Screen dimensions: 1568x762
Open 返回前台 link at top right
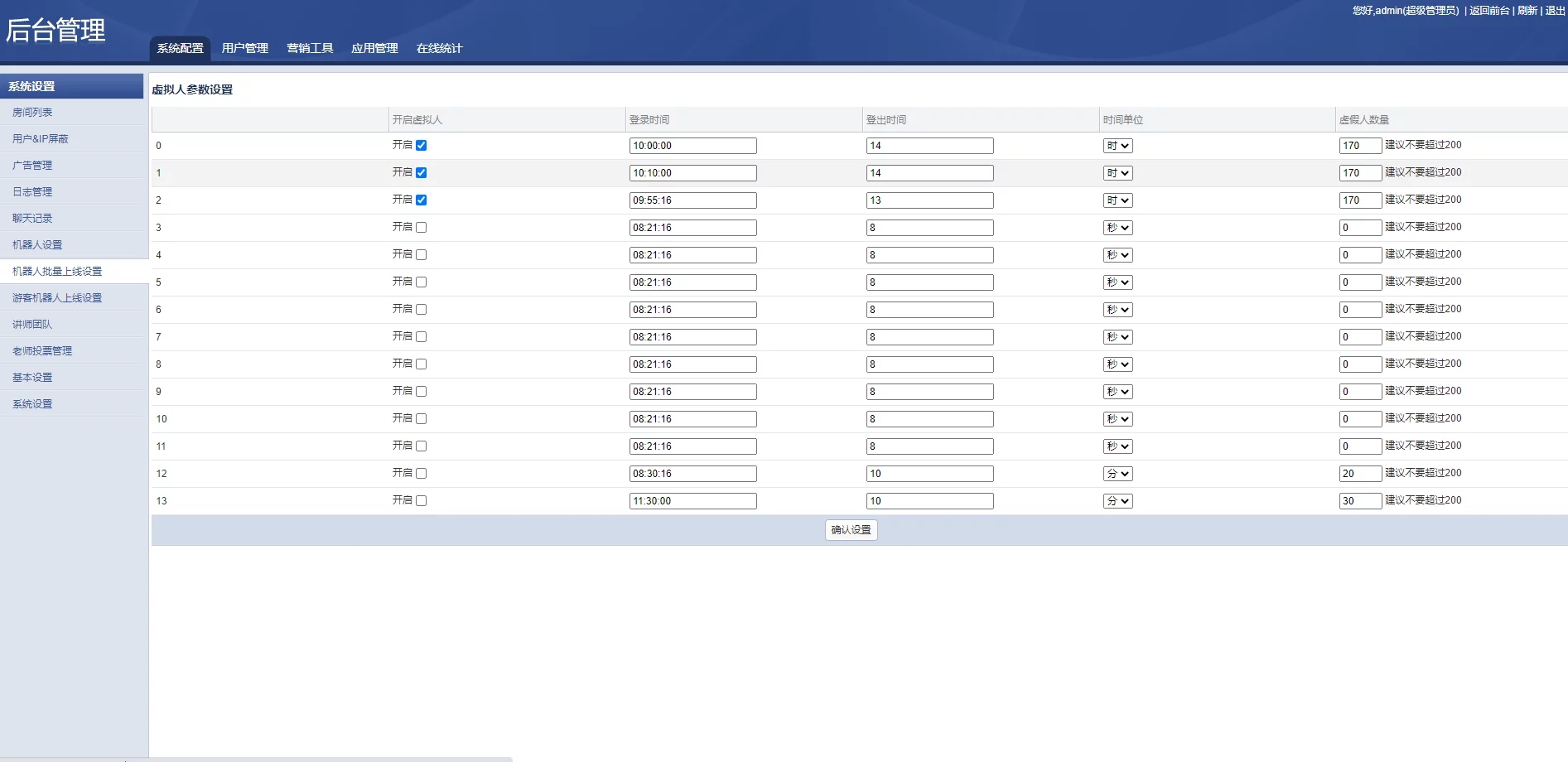click(1488, 11)
